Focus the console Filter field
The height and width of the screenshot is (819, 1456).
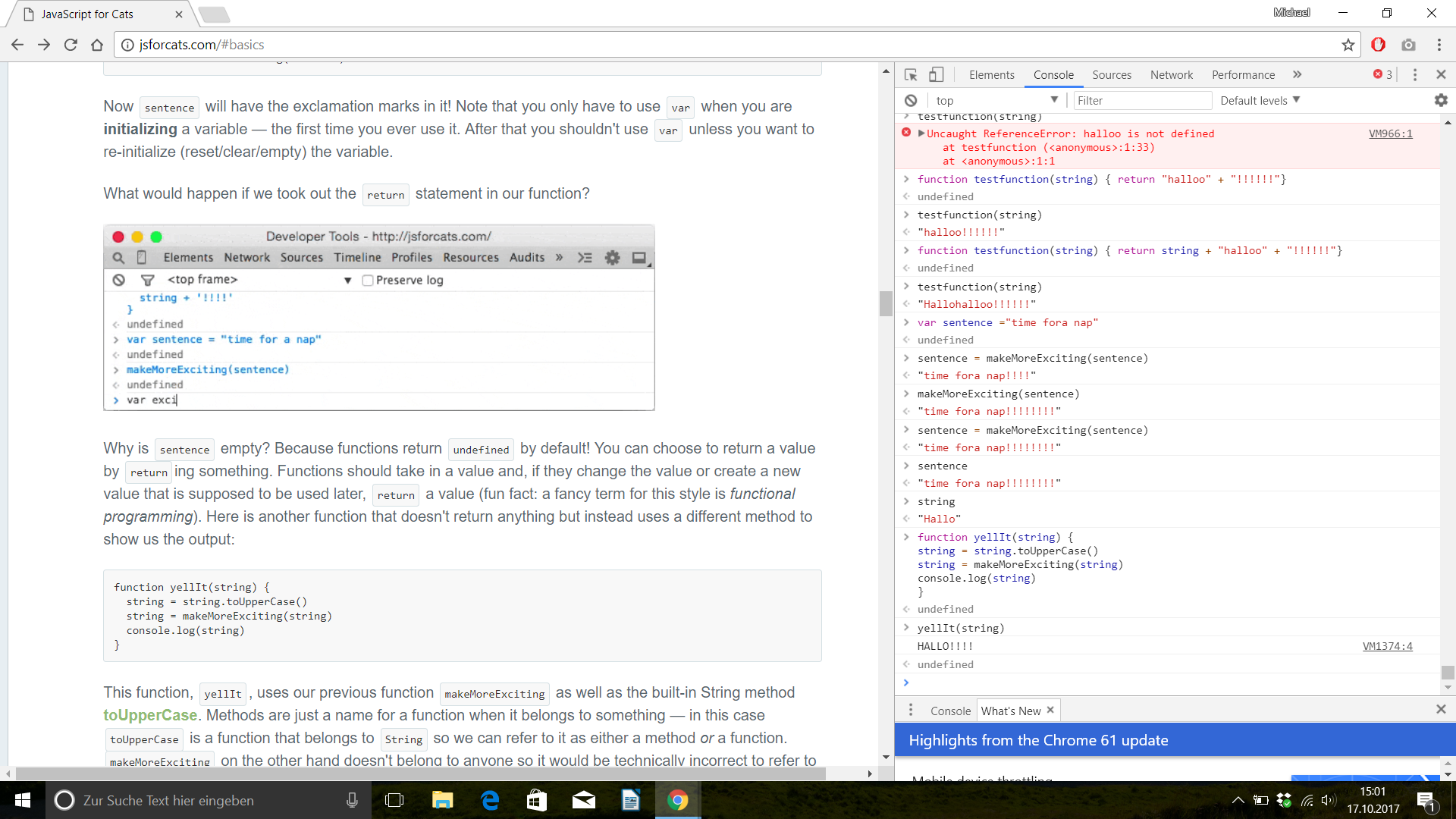(1143, 100)
